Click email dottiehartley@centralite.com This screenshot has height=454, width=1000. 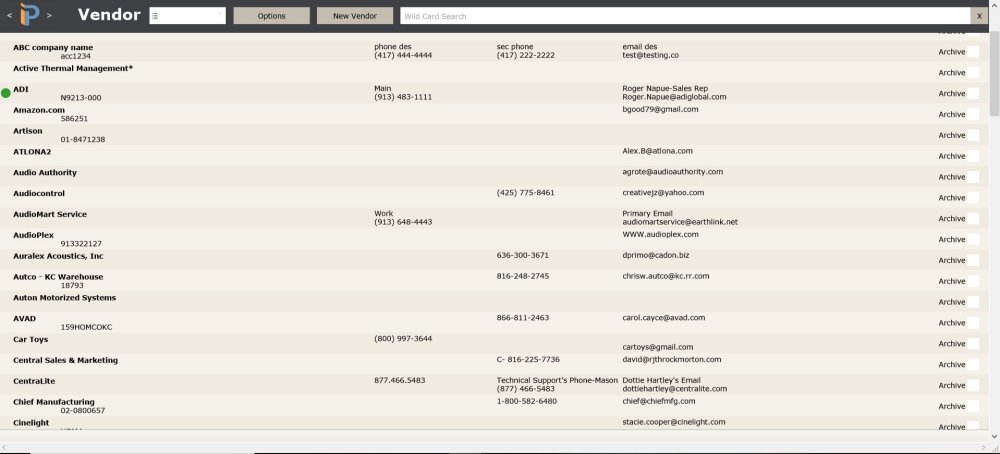coord(675,388)
